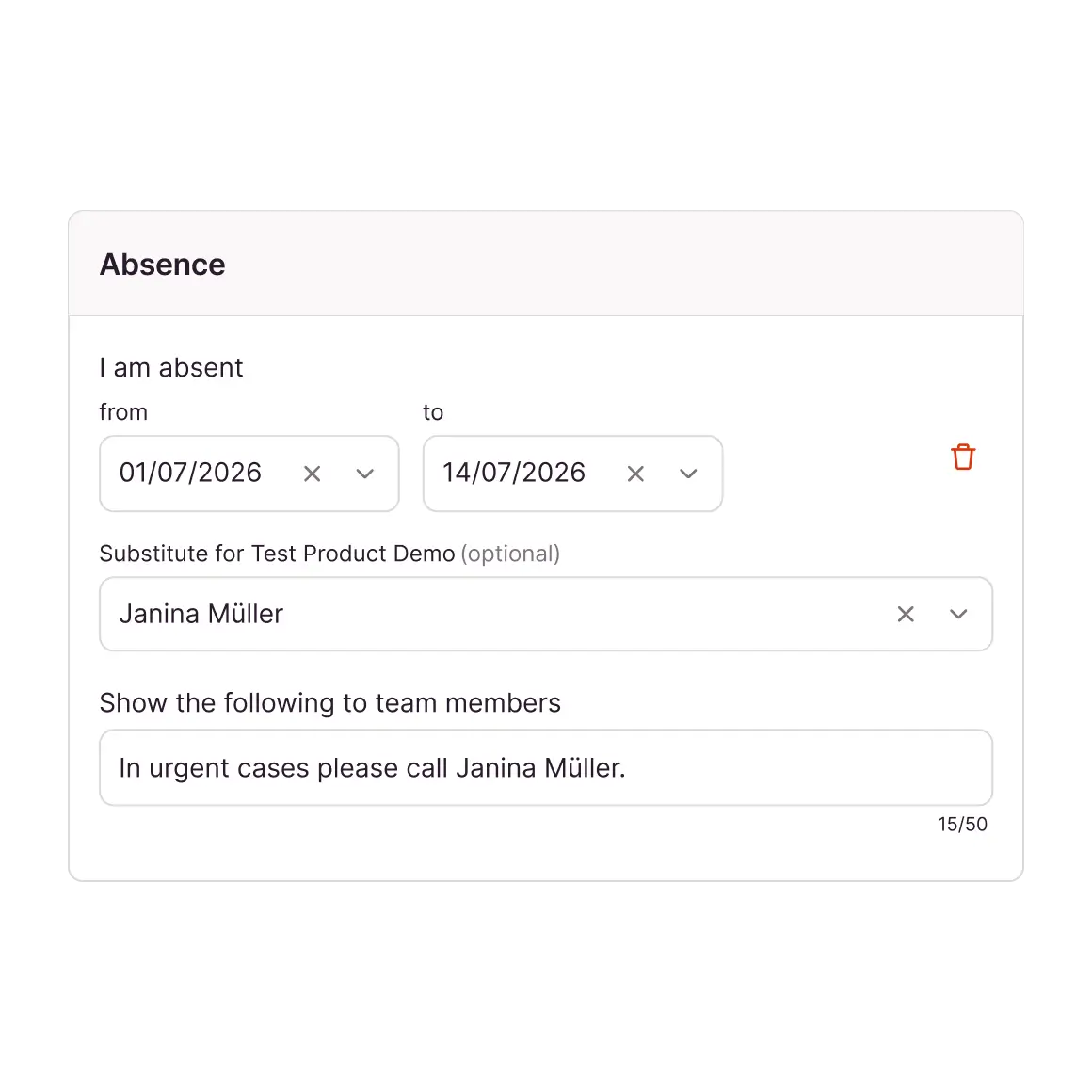Screen dimensions: 1092x1092
Task: Clear the 'from' date value
Action: [313, 474]
